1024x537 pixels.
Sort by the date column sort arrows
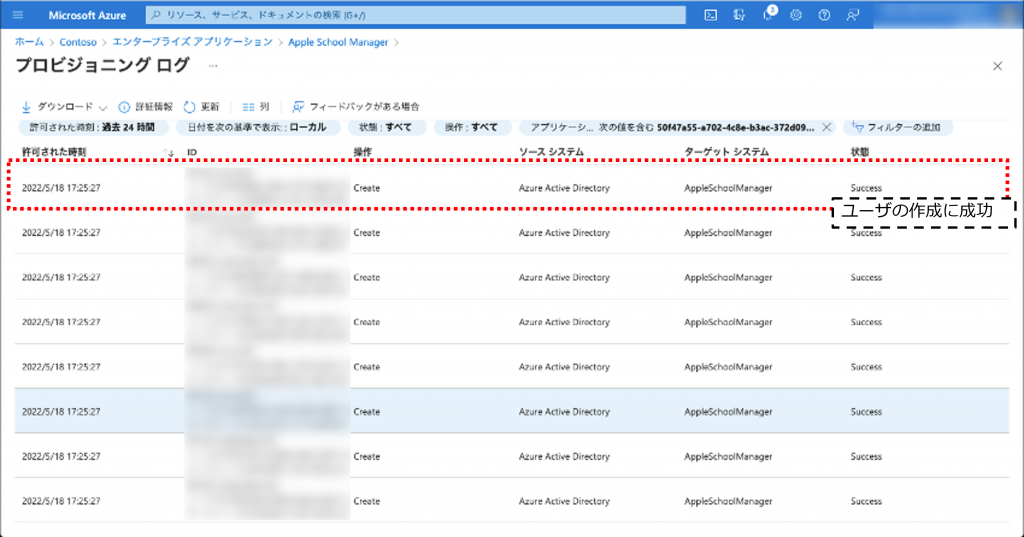168,152
